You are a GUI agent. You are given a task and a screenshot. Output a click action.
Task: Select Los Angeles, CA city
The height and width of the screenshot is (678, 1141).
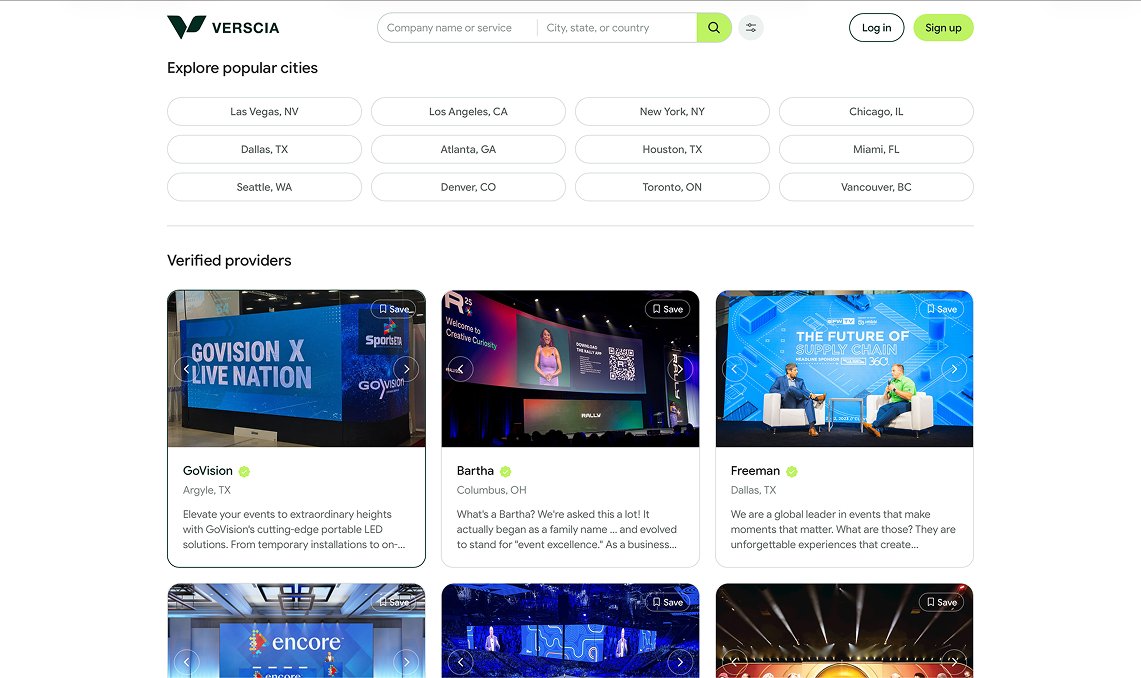[468, 111]
